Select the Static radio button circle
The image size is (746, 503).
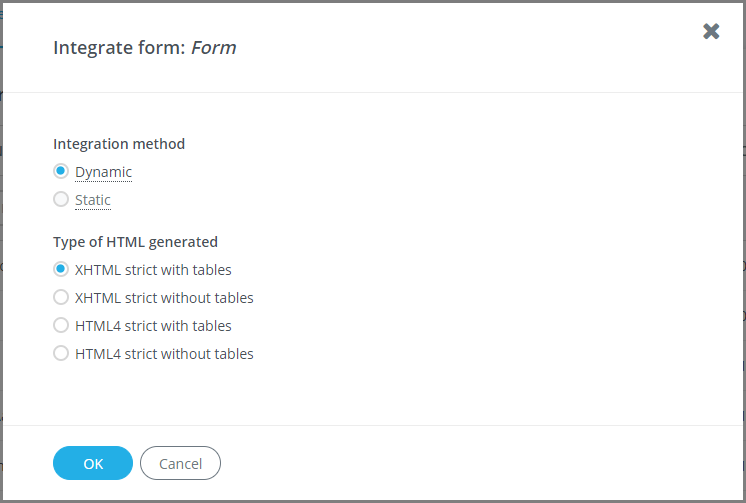pyautogui.click(x=61, y=200)
